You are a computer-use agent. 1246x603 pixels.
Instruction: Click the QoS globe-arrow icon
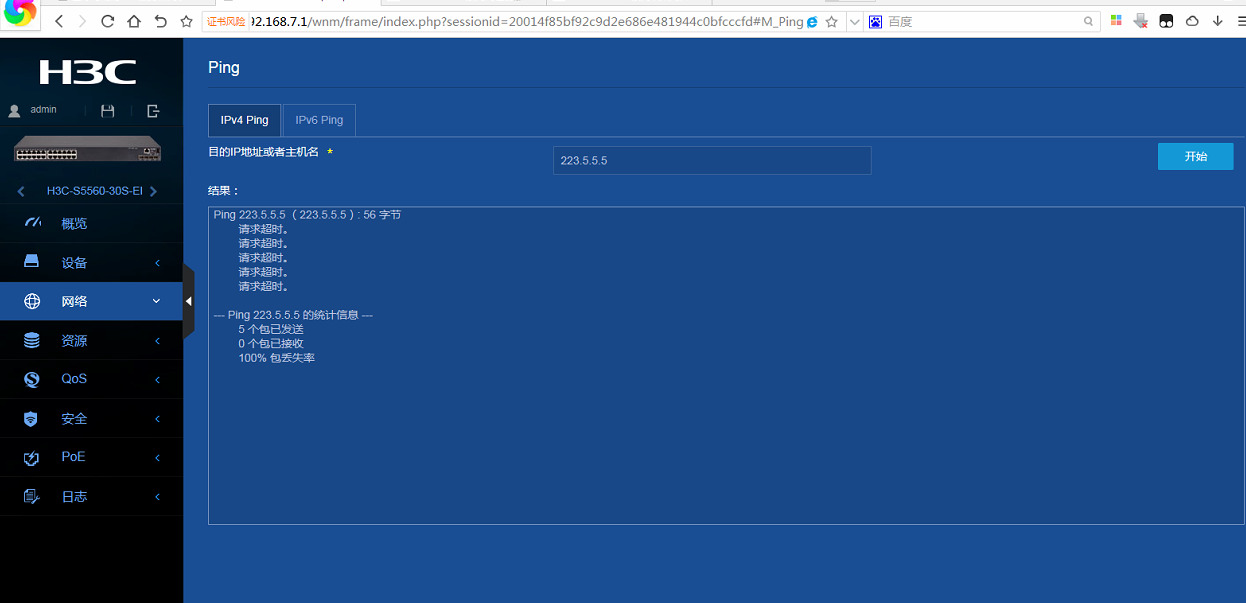(x=32, y=379)
